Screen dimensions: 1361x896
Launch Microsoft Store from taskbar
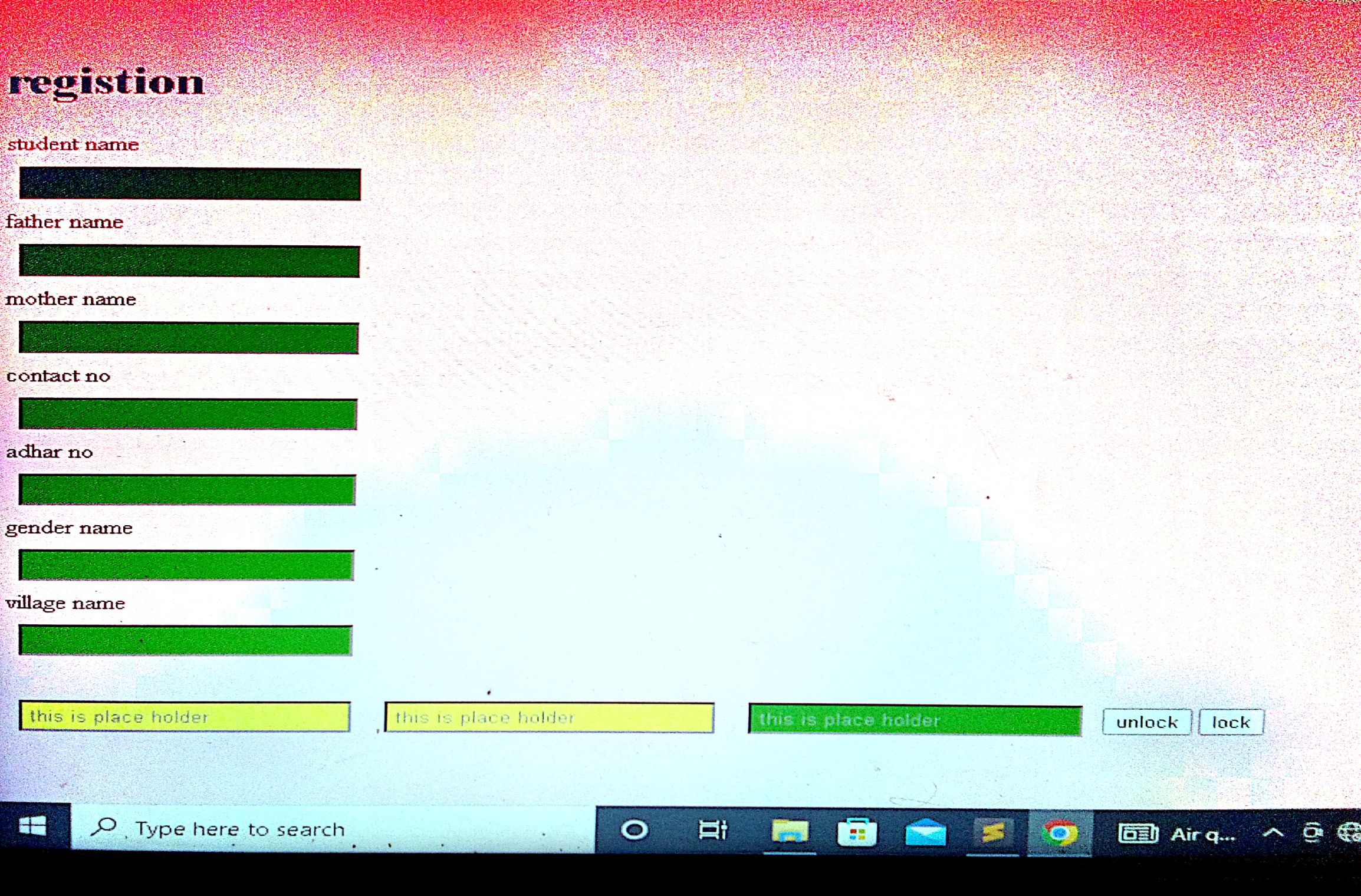click(x=857, y=832)
